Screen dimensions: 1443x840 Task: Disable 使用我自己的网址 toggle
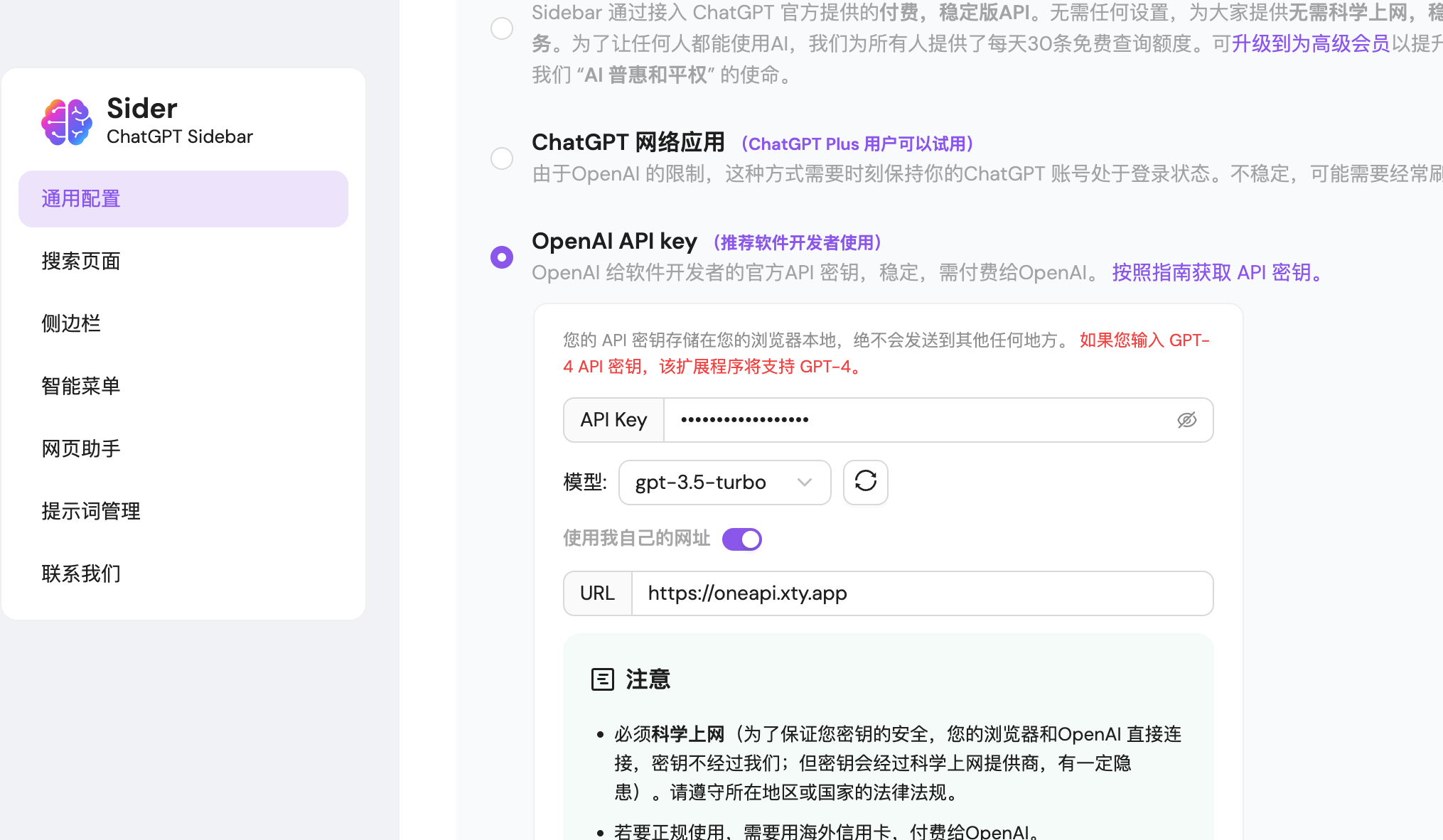(741, 539)
